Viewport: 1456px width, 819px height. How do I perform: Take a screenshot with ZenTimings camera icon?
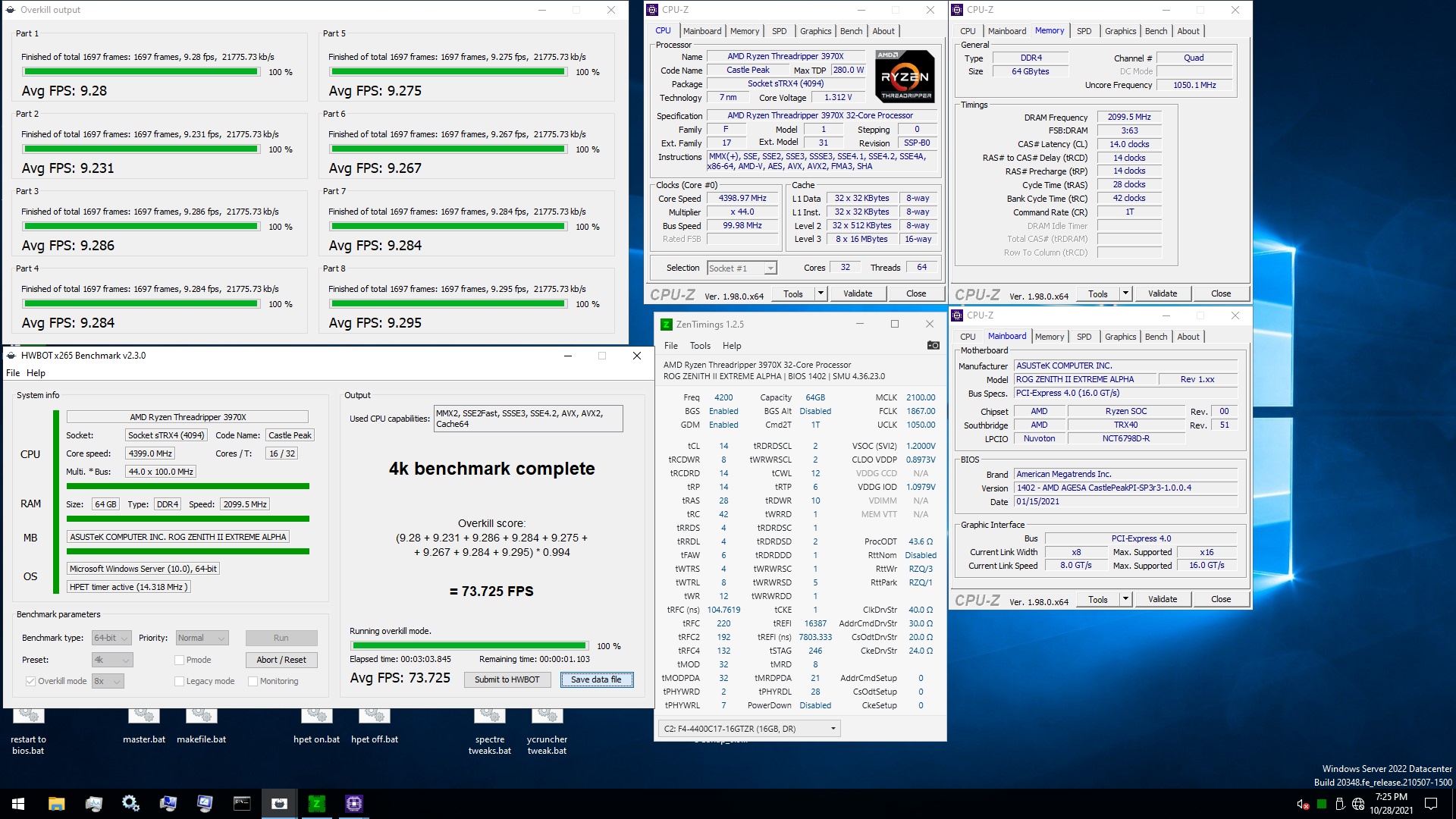(x=933, y=345)
